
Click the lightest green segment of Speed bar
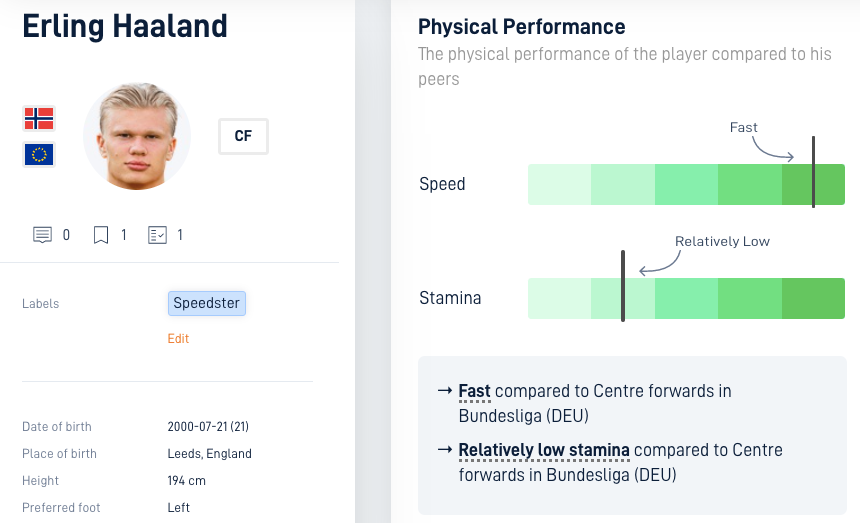[x=559, y=184]
